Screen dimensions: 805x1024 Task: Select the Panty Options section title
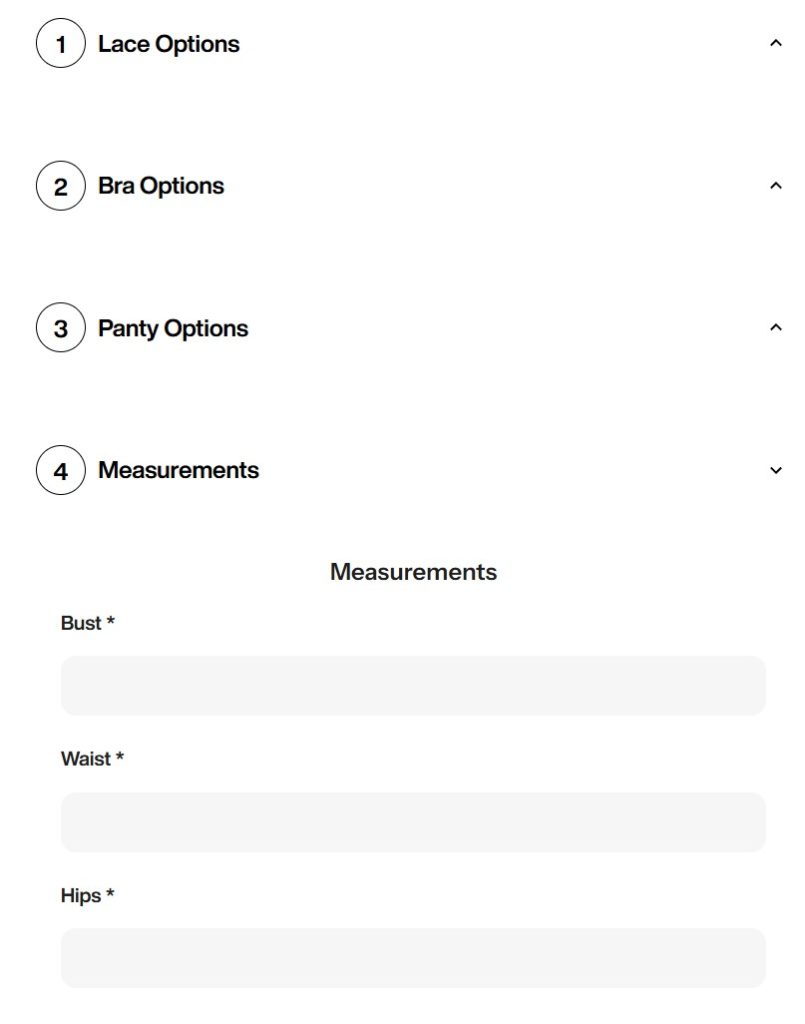click(x=173, y=328)
